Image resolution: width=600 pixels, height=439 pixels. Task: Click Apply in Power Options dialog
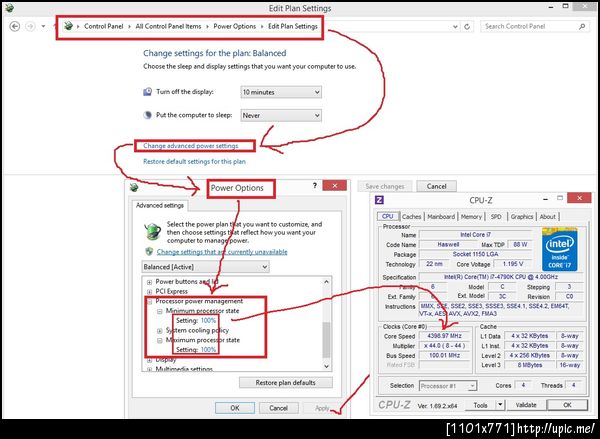pos(322,408)
